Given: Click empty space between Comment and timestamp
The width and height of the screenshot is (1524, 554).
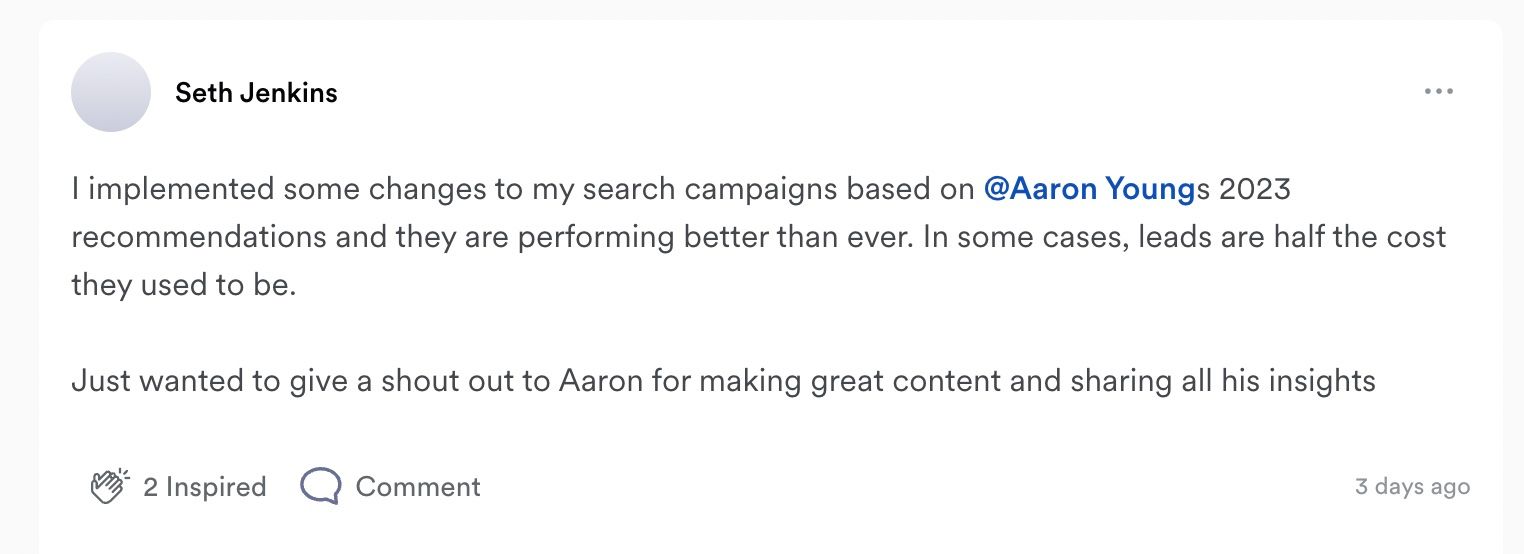Looking at the screenshot, I should pos(900,487).
